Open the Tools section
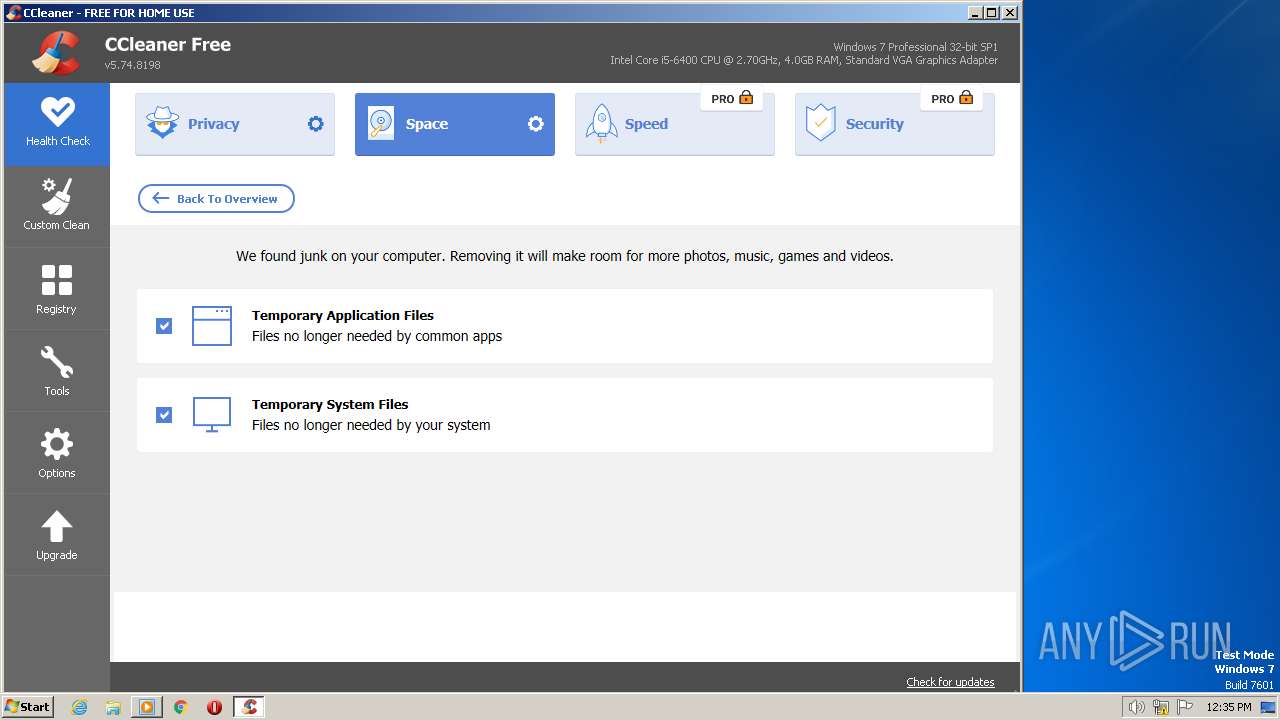Screen dimensions: 1280x720 tap(57, 371)
